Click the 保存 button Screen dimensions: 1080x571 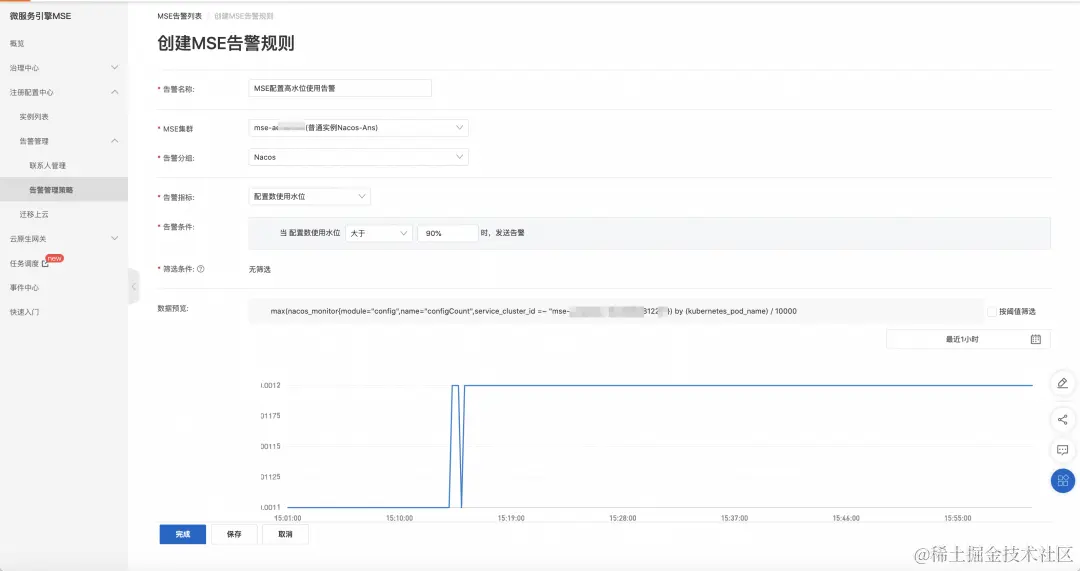234,534
